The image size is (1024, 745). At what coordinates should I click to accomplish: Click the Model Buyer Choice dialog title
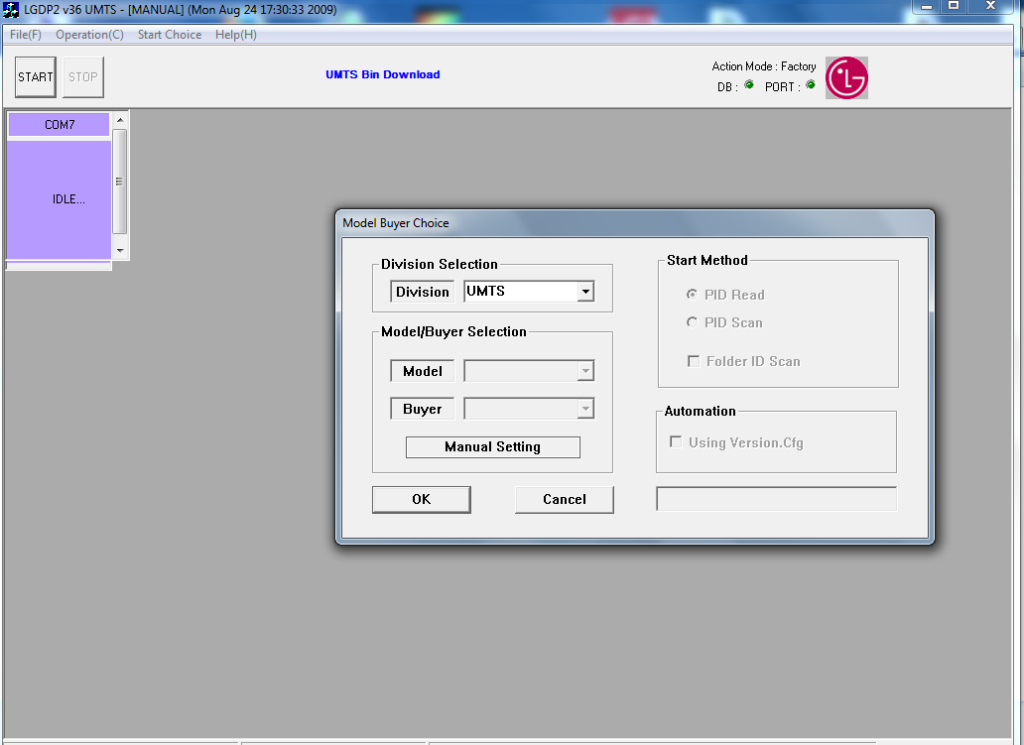(396, 223)
